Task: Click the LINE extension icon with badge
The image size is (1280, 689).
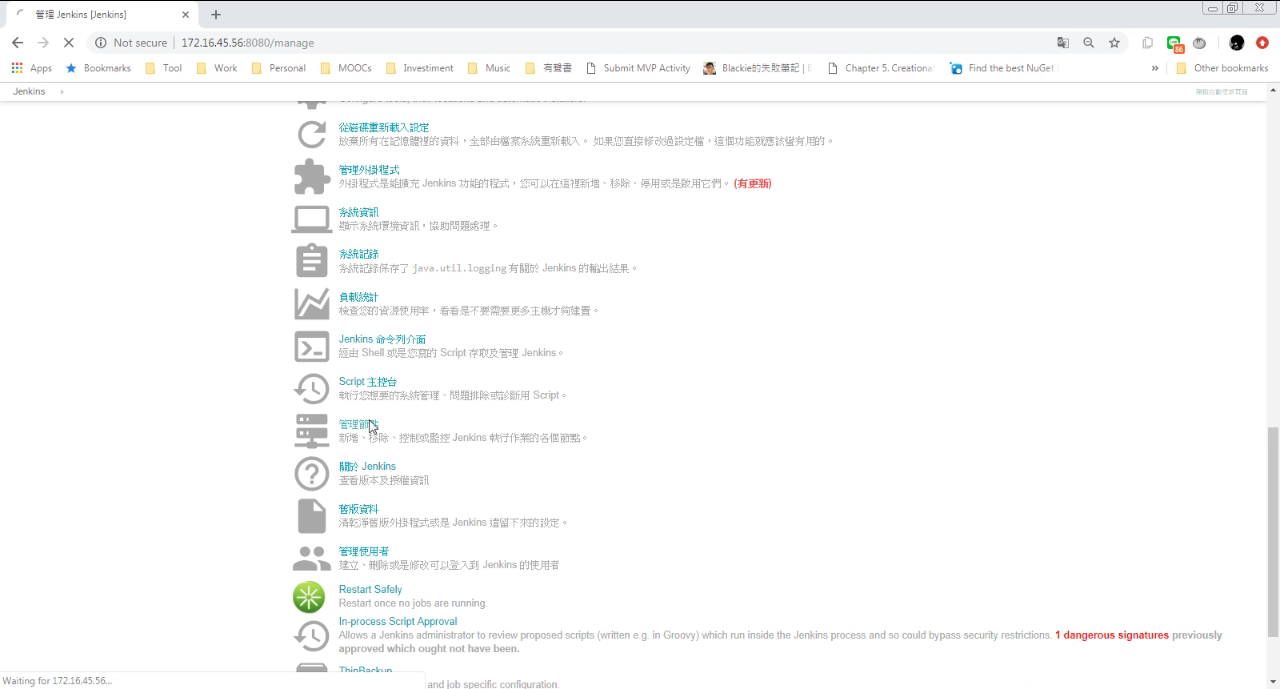Action: point(1175,44)
